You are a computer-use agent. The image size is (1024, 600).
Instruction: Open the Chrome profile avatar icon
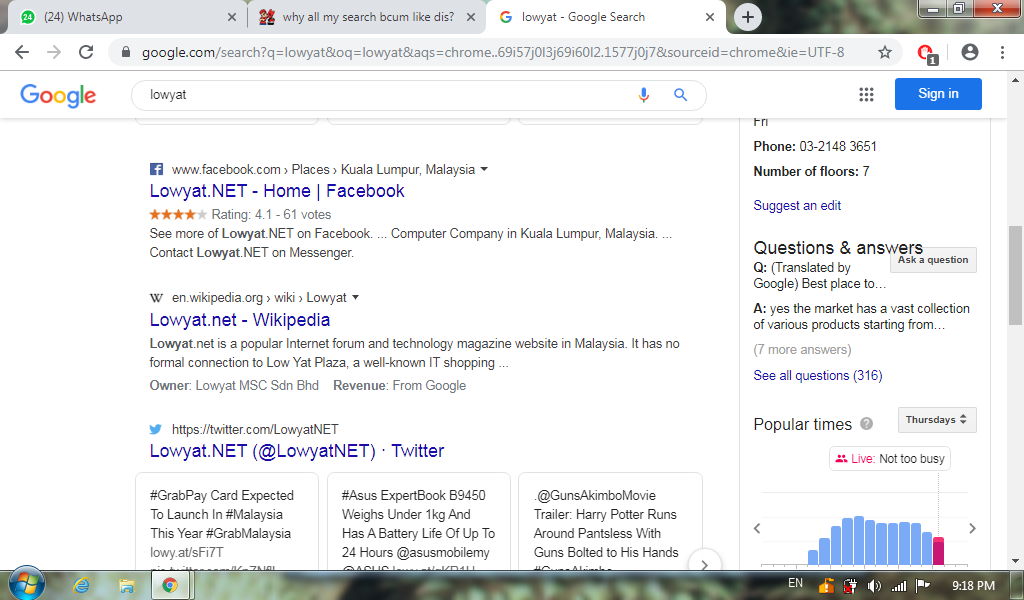(970, 52)
